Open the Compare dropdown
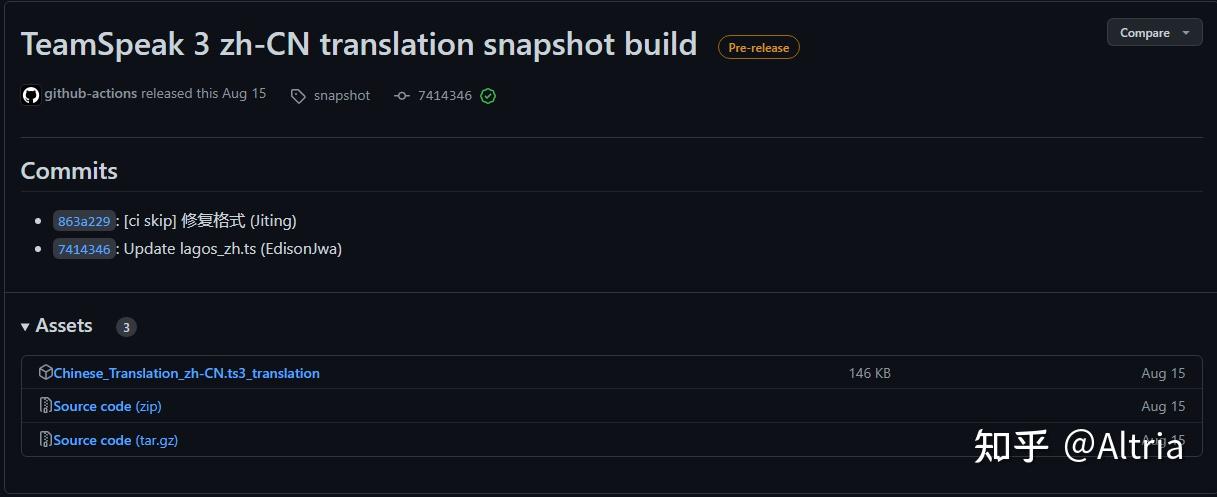This screenshot has width=1217, height=497. pos(1154,33)
